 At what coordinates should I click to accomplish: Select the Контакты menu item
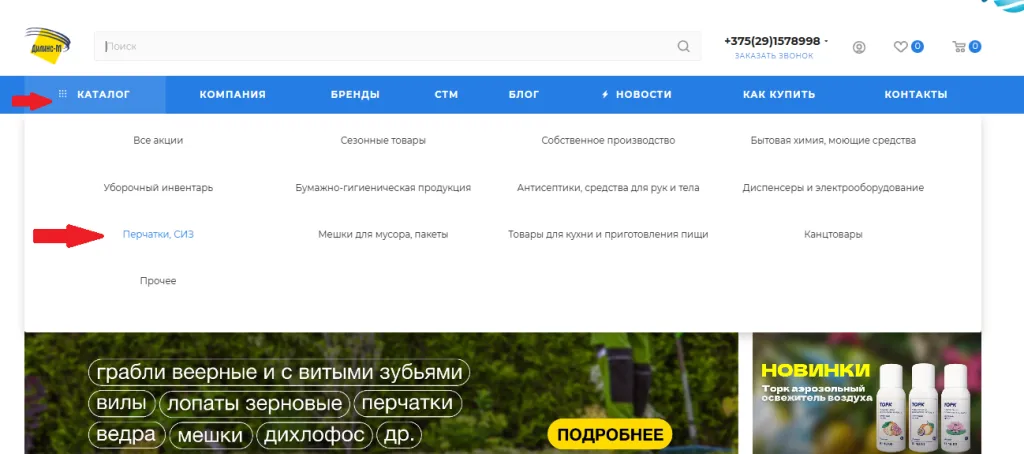(x=915, y=94)
